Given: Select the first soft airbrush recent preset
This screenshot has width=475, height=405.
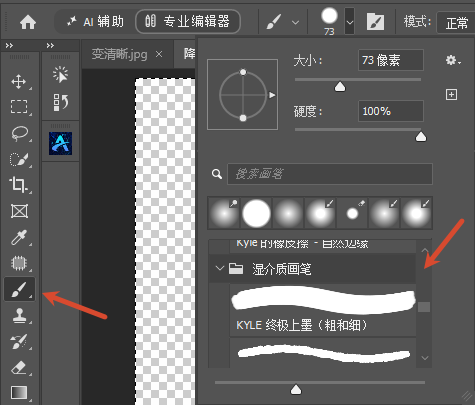Looking at the screenshot, I should pyautogui.click(x=224, y=213).
